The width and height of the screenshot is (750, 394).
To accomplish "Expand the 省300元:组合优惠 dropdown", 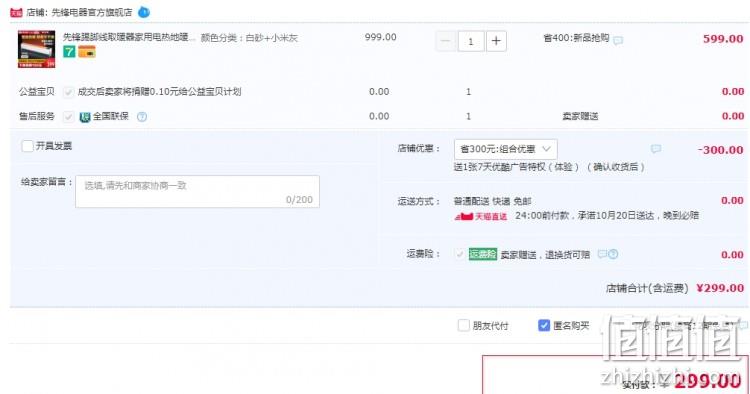I will 506,149.
